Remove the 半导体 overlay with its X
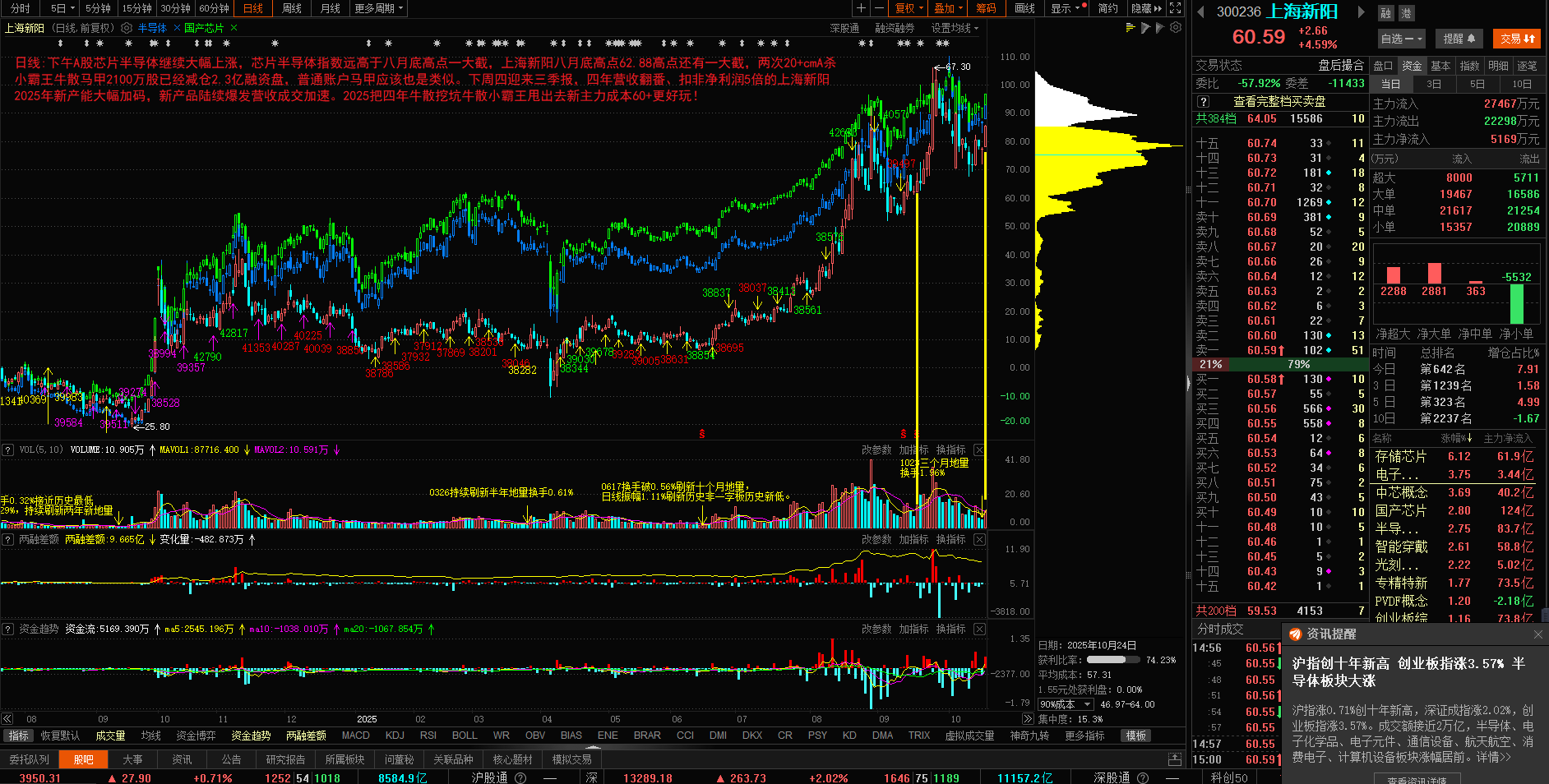1549x784 pixels. point(177,28)
